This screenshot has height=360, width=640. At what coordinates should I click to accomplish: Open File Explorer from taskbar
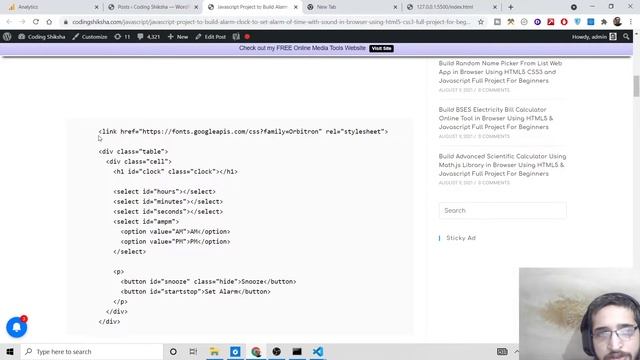click(x=214, y=351)
